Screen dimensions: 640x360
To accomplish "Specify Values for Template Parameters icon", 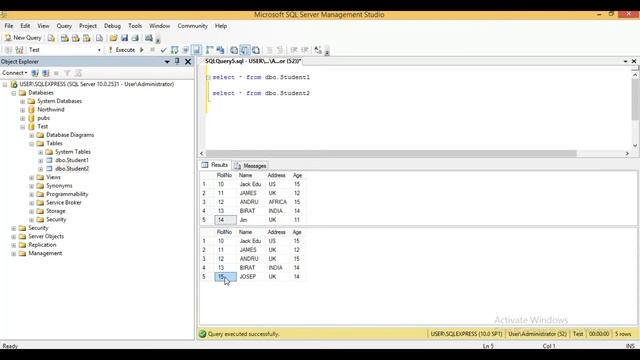I will 318,50.
